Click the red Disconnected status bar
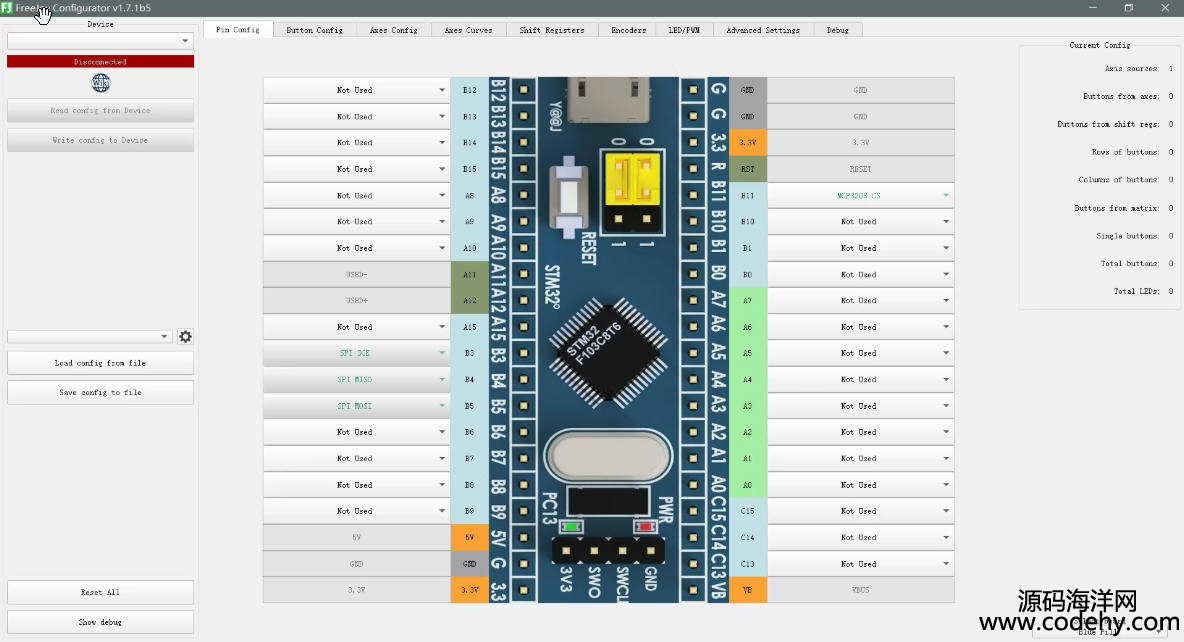 (100, 62)
